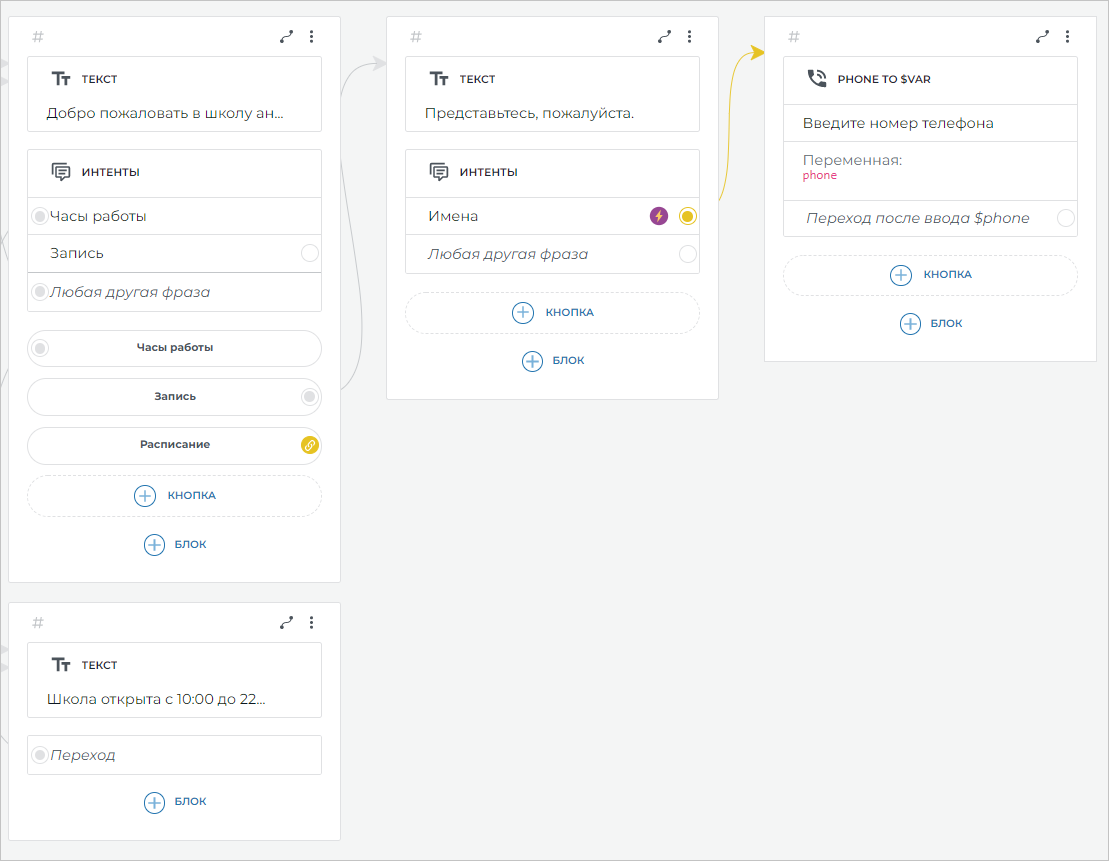Click connection icon on Phone to $var block

point(1043,37)
